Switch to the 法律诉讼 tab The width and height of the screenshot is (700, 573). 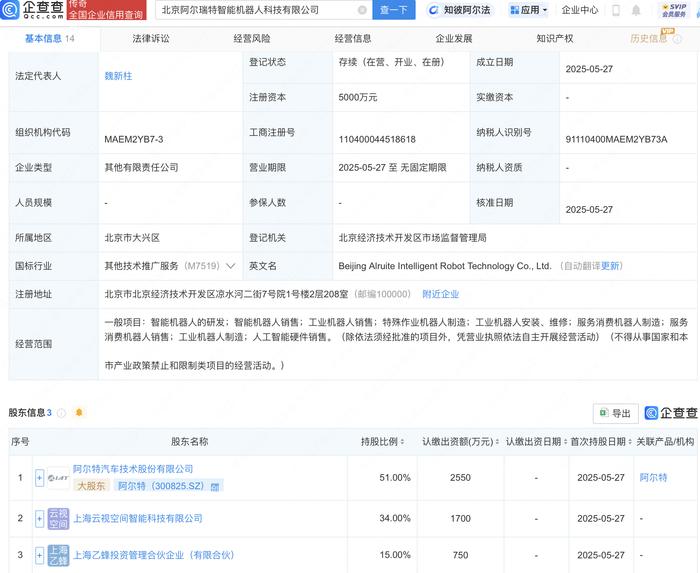point(151,38)
